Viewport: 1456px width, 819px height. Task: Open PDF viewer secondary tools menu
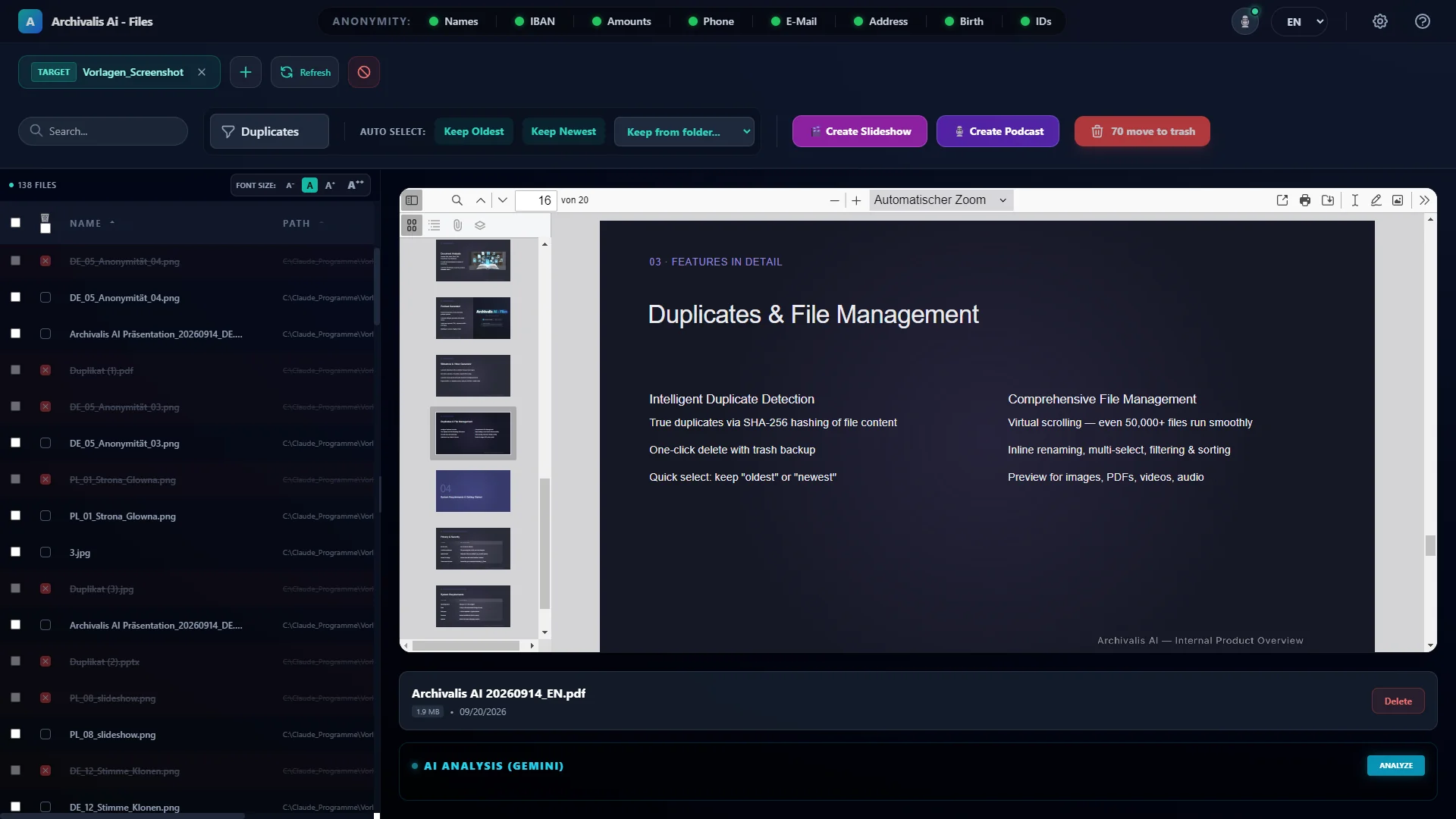[x=1424, y=200]
